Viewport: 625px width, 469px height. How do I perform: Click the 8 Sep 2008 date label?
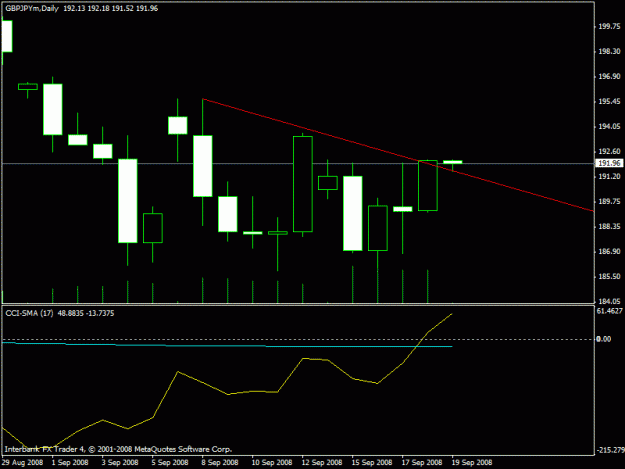(220, 462)
